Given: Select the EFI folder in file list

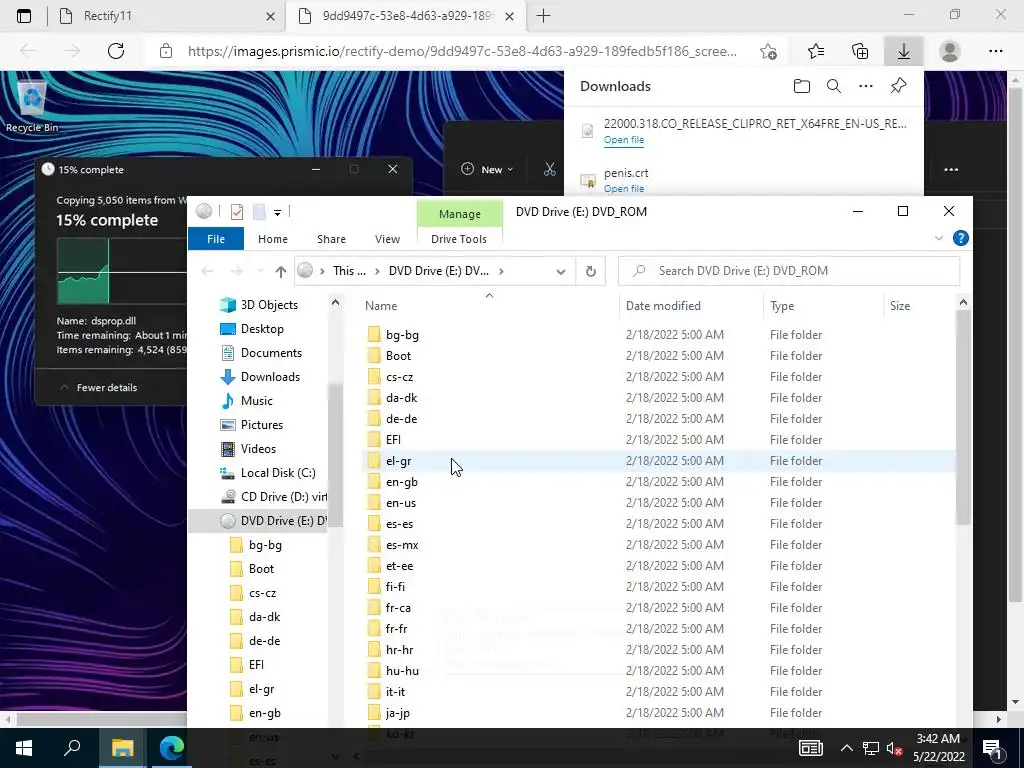Looking at the screenshot, I should (392, 440).
